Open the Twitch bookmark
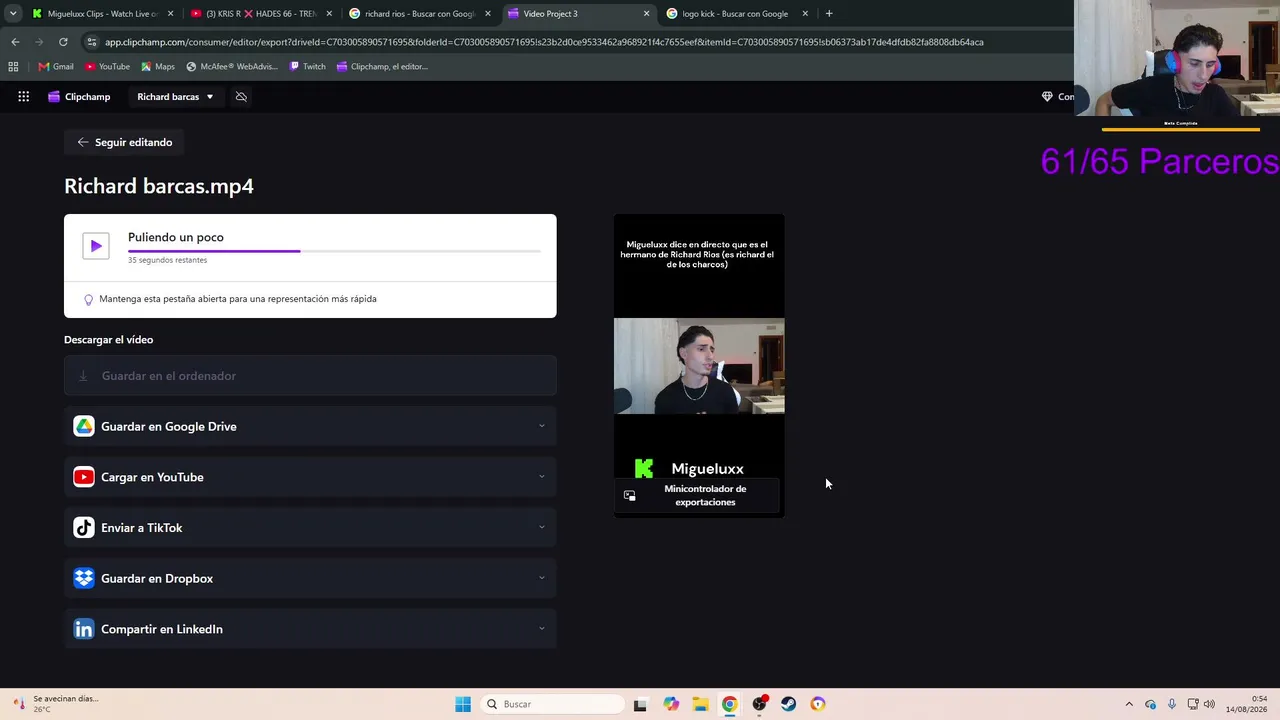The image size is (1280, 720). click(x=307, y=67)
